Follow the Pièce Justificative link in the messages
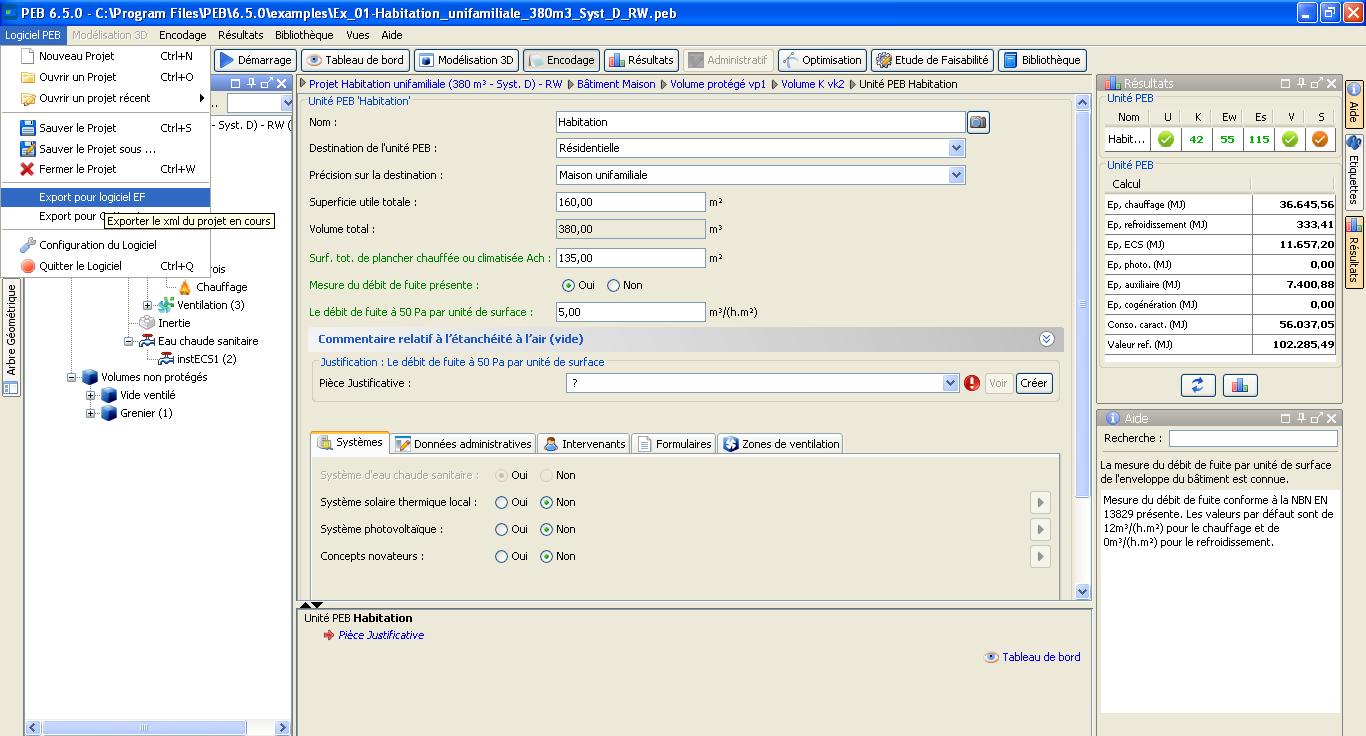Image resolution: width=1366 pixels, height=736 pixels. (x=381, y=635)
